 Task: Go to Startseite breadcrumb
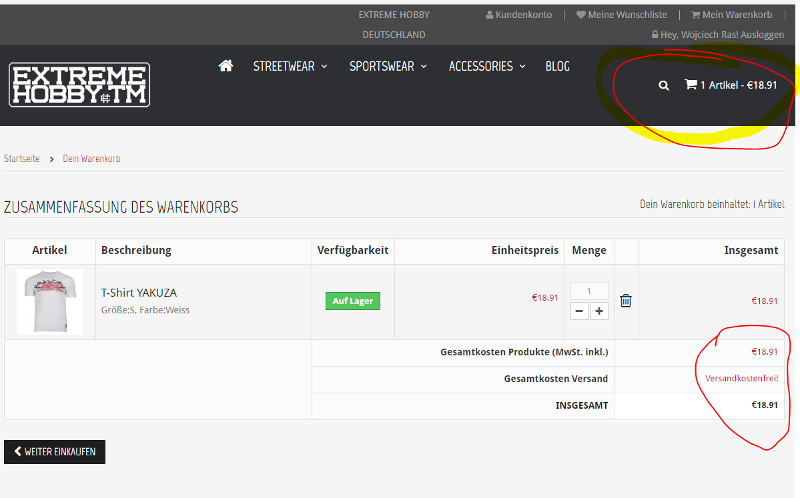tap(21, 159)
